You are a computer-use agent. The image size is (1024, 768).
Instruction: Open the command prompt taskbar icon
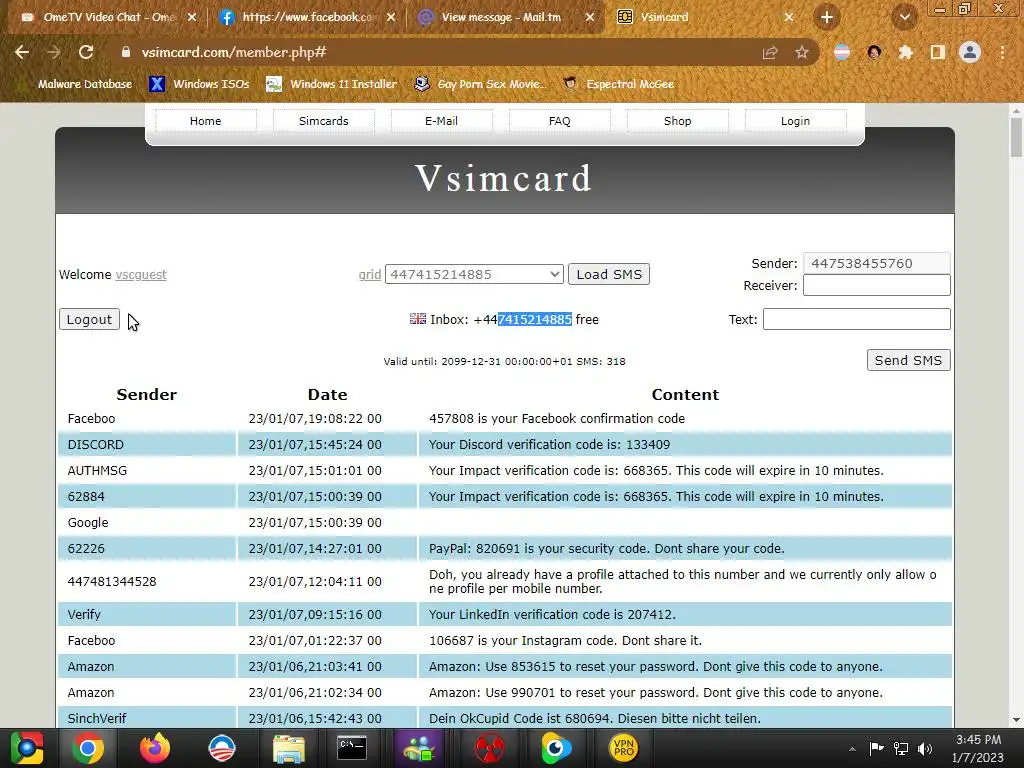(352, 748)
